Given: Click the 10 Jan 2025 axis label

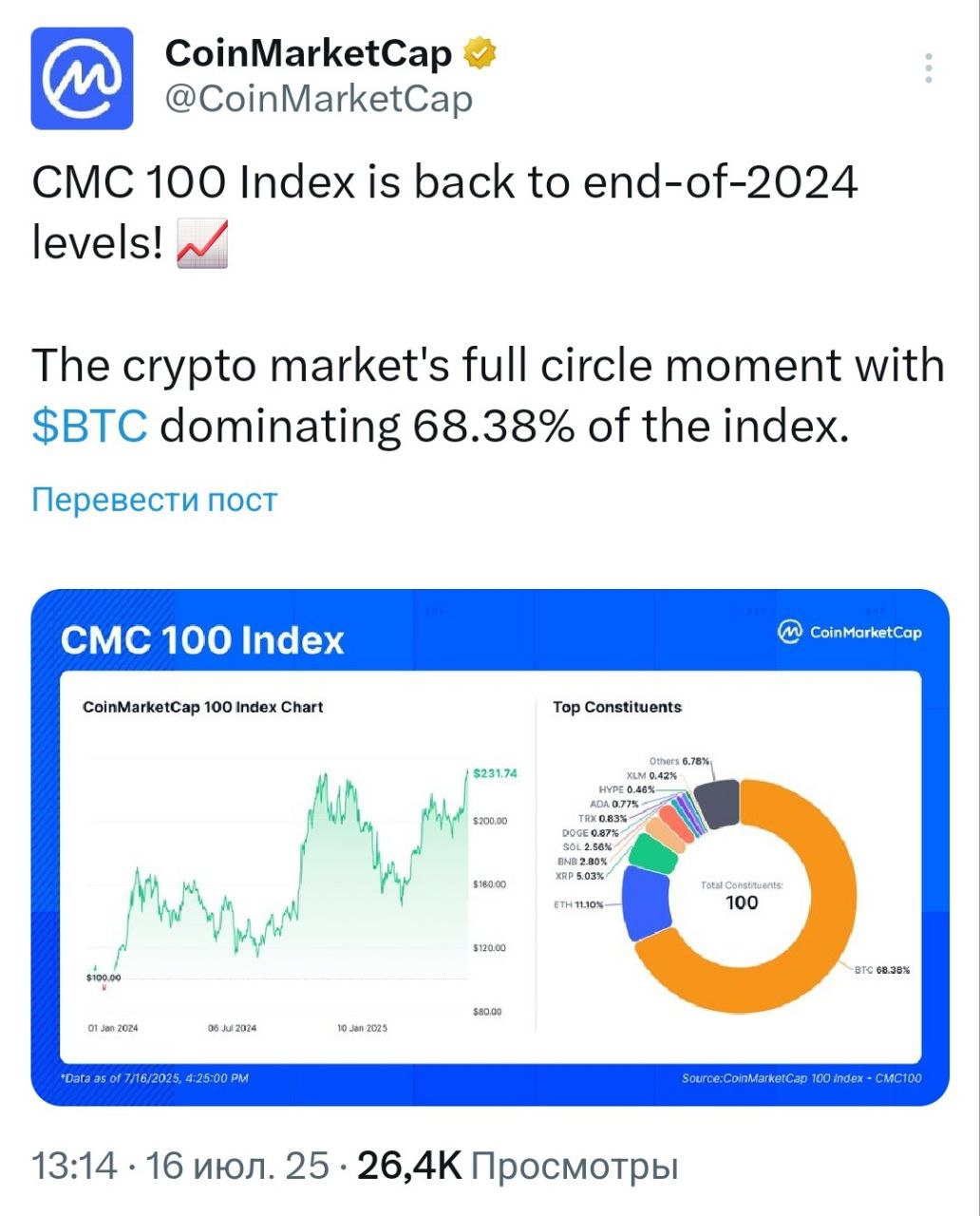Looking at the screenshot, I should [x=362, y=1028].
